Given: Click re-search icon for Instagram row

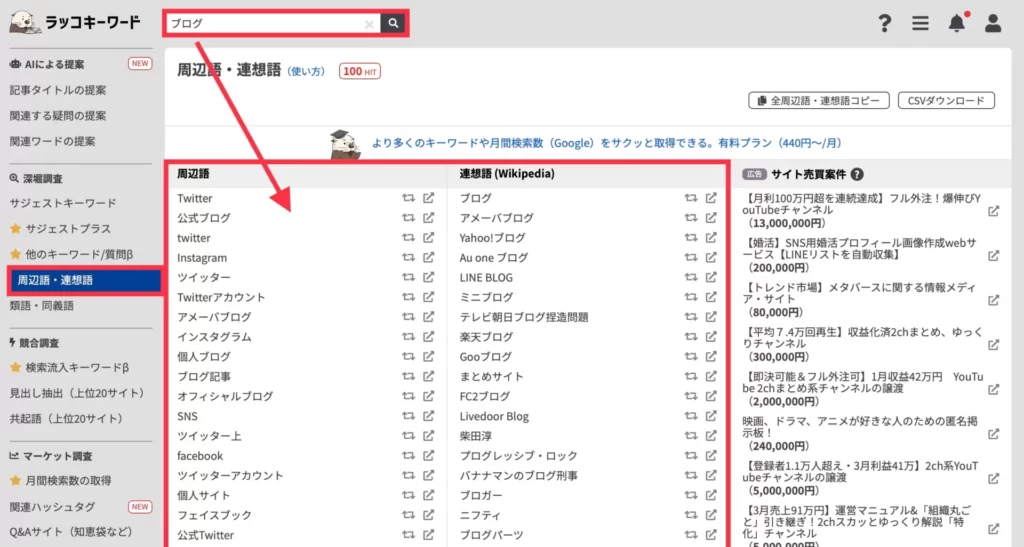Looking at the screenshot, I should [408, 257].
